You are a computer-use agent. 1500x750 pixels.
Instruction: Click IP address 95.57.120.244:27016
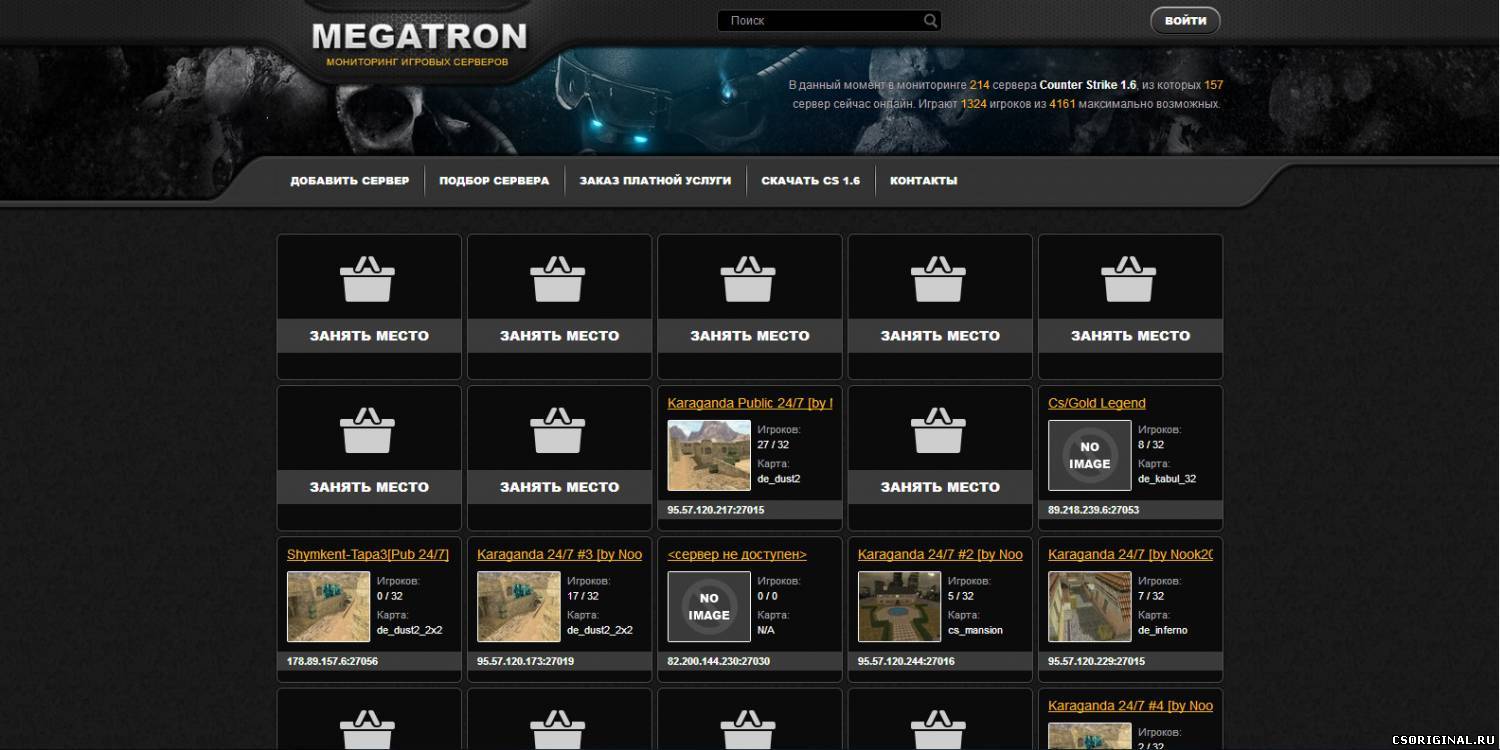pyautogui.click(x=906, y=661)
